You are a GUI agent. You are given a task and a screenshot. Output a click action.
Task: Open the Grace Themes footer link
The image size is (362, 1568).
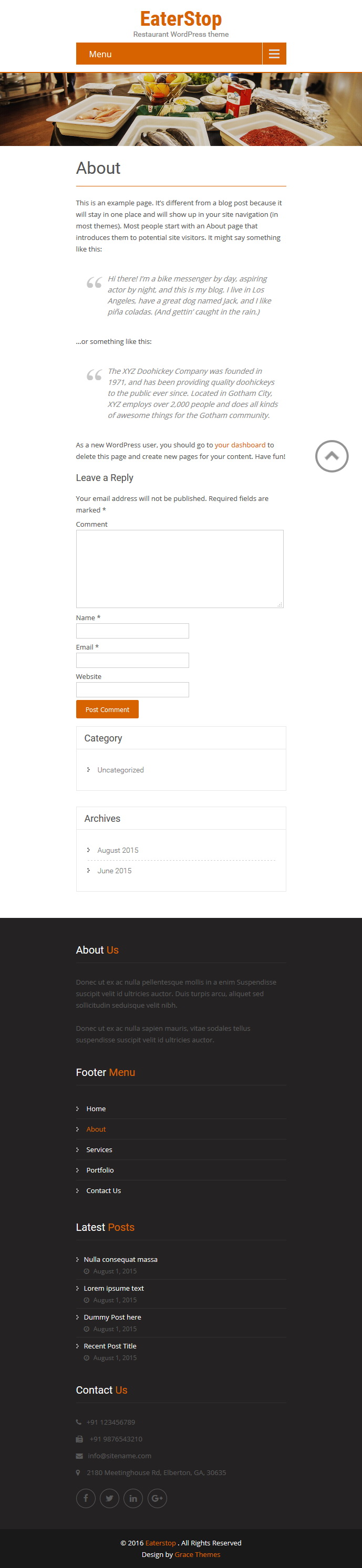198,1554
